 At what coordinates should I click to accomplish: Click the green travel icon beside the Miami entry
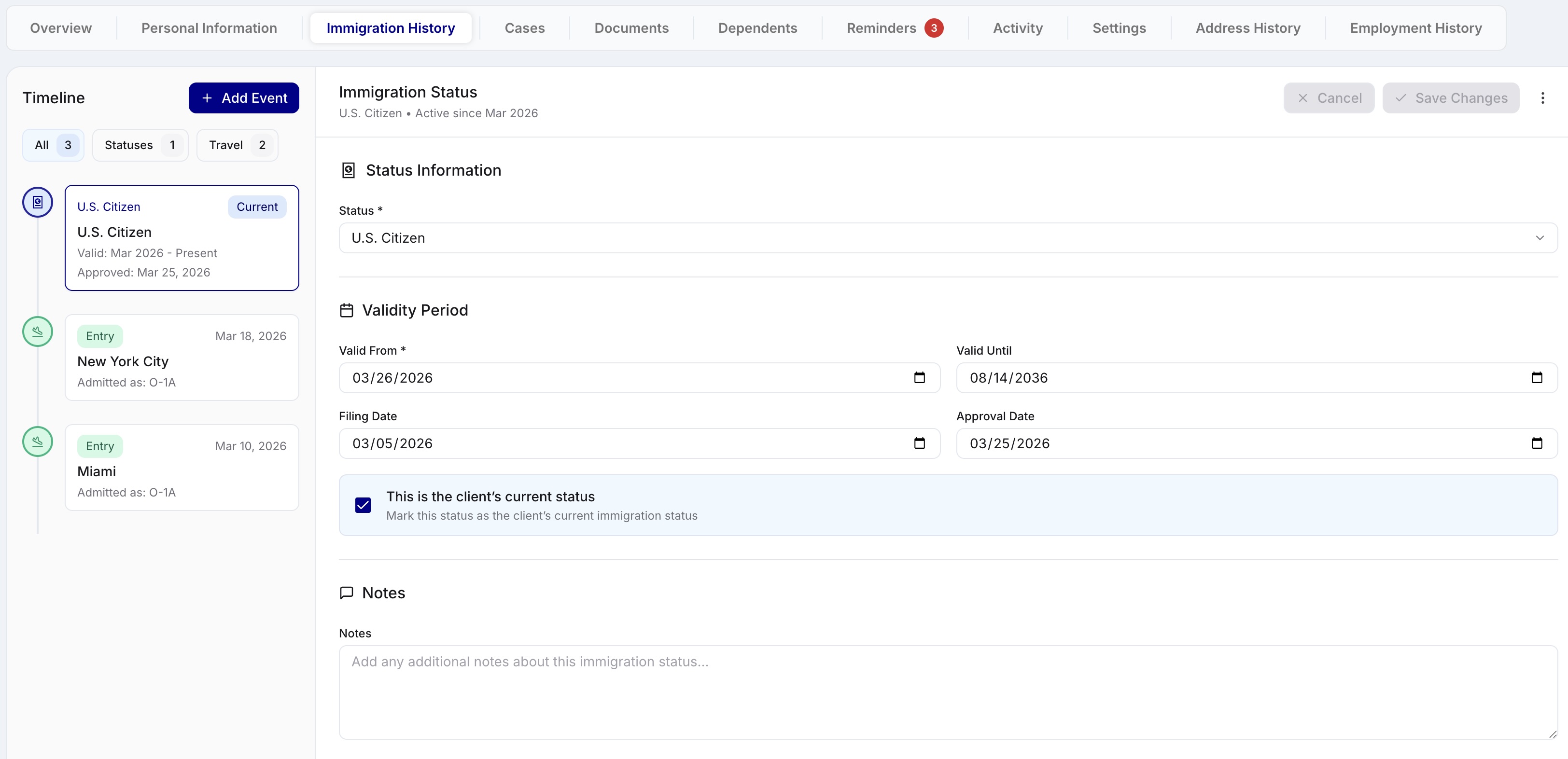coord(37,442)
